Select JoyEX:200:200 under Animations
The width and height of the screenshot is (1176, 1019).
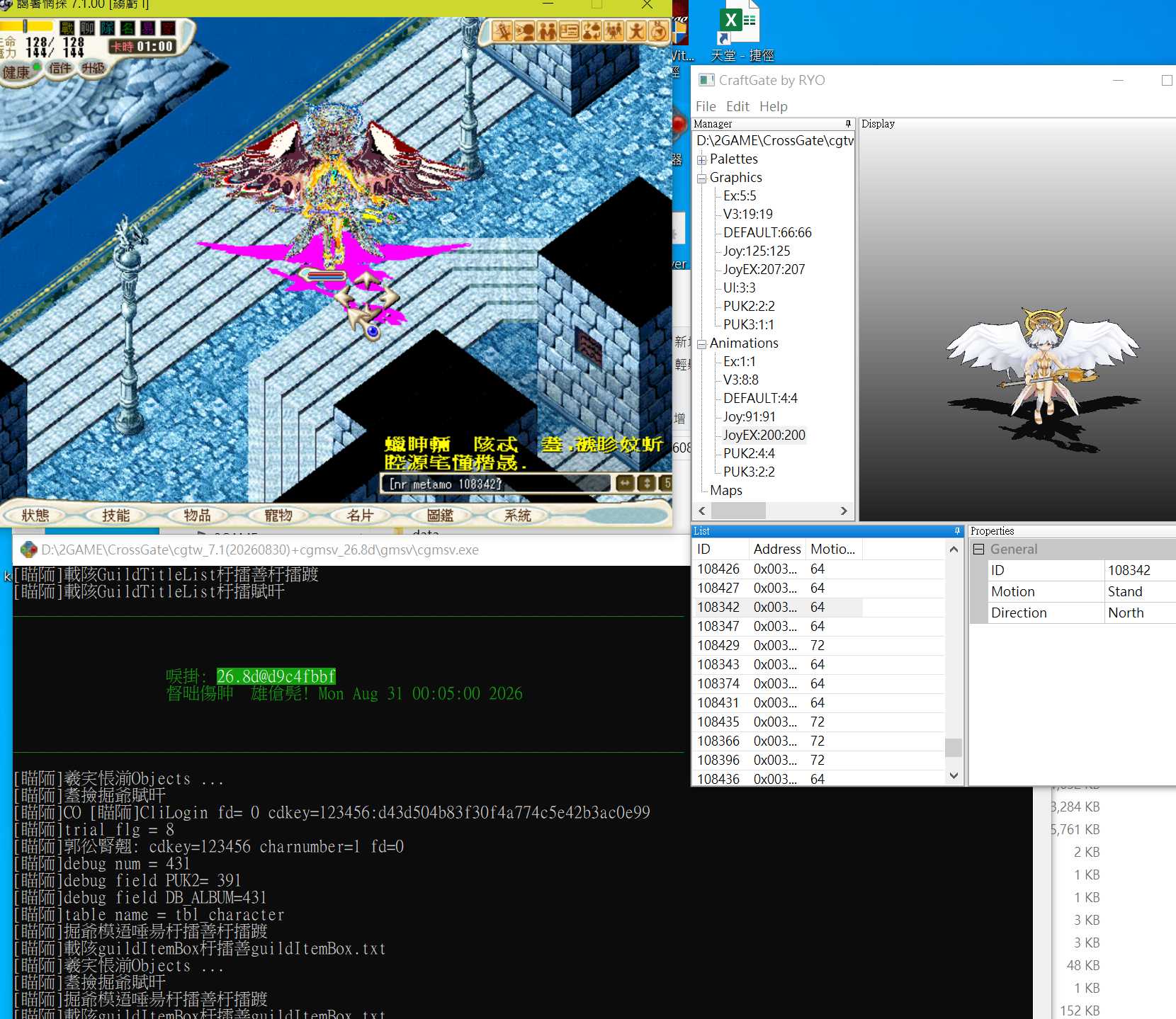(764, 435)
